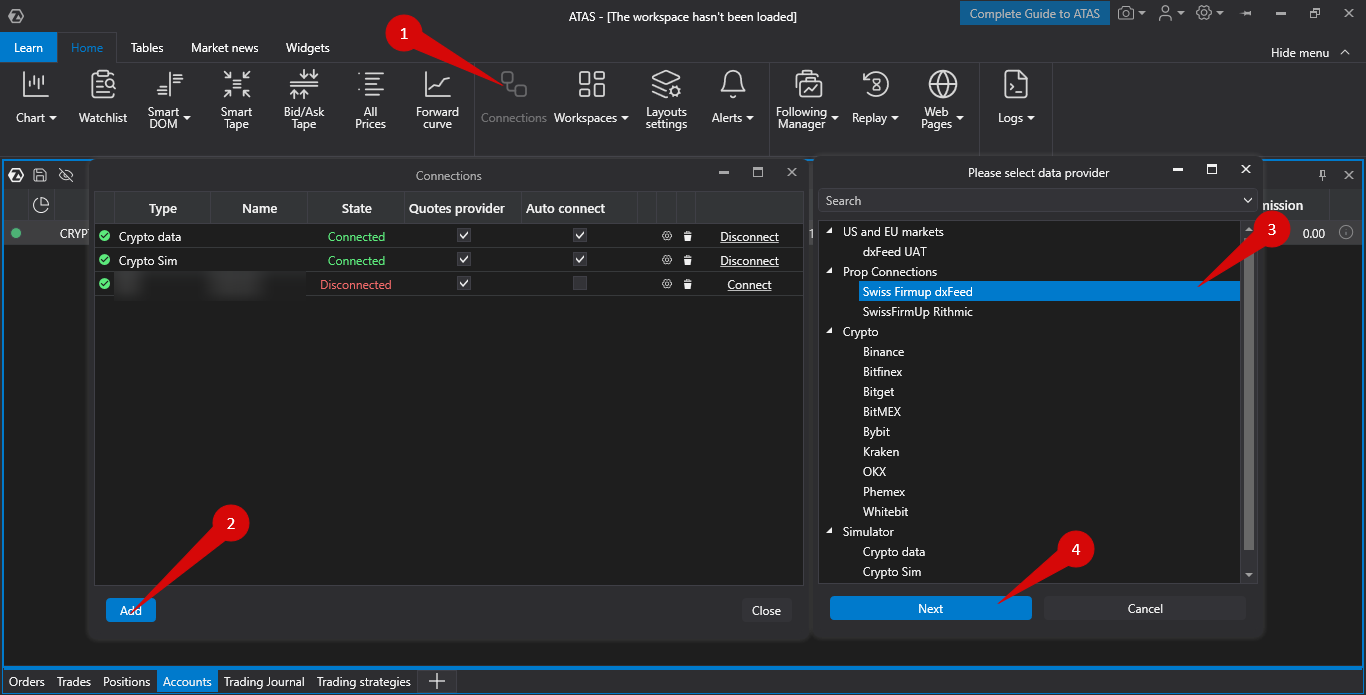
Task: Click the provider list scrollbar
Action: (x=1248, y=393)
